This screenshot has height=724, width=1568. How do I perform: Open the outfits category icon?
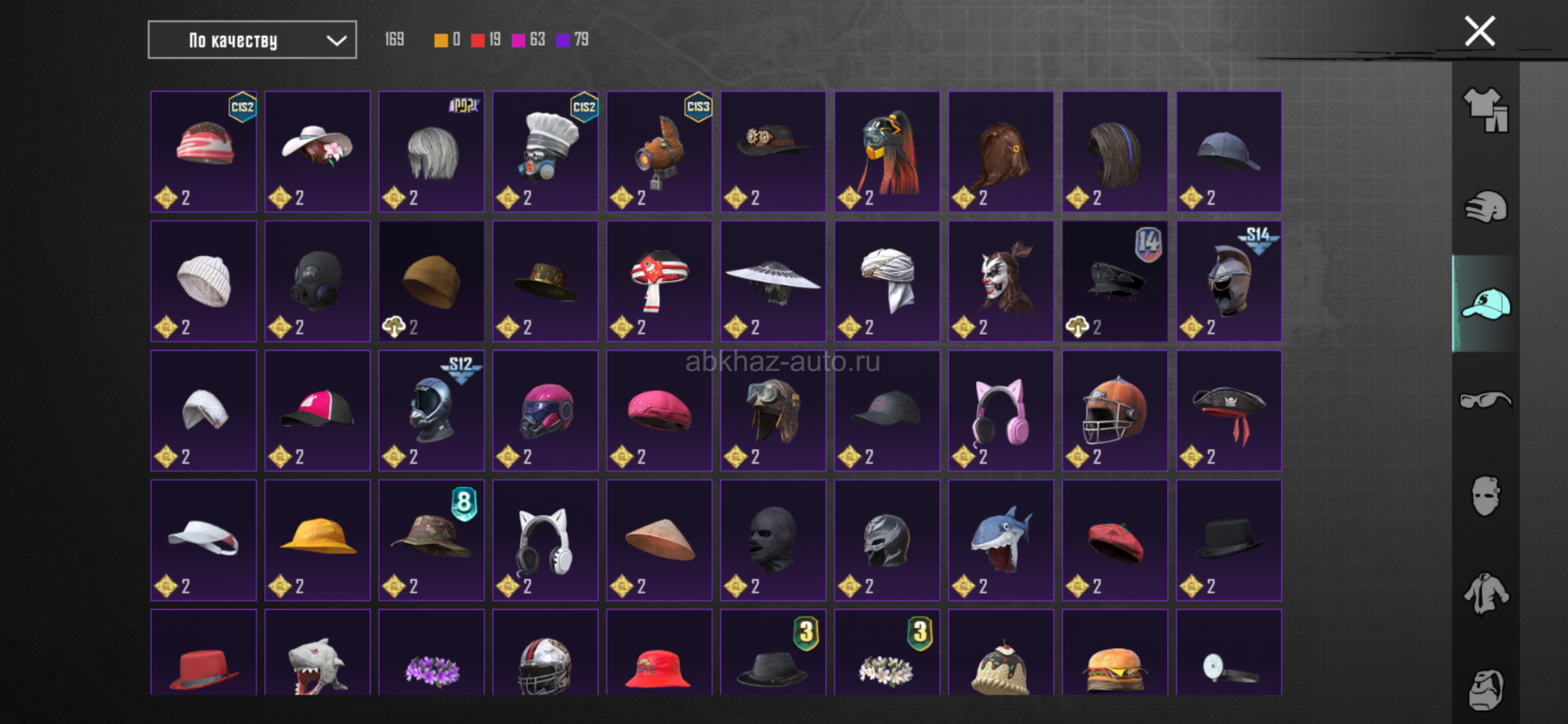click(1486, 109)
